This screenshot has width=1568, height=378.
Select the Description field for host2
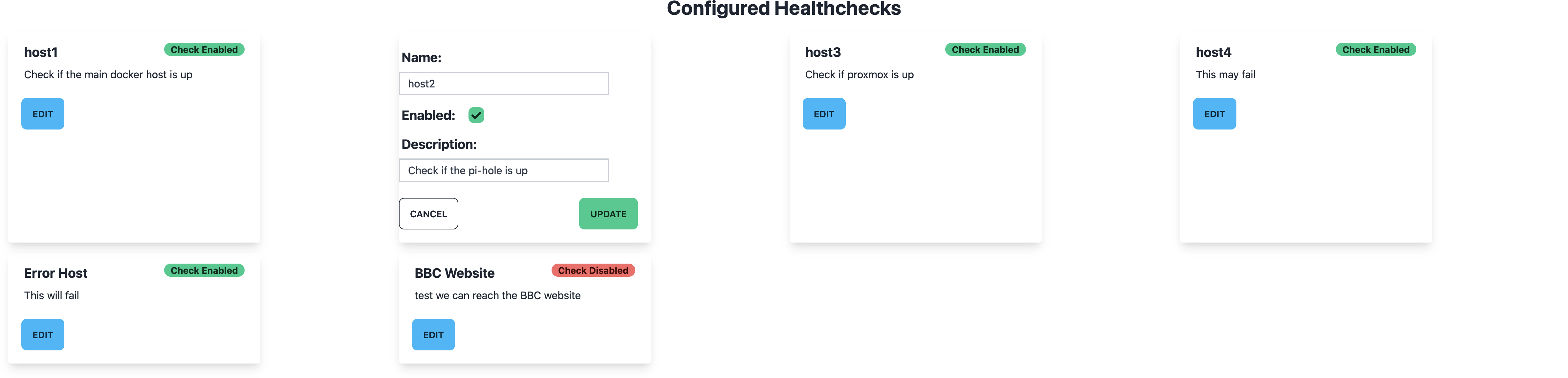click(x=503, y=170)
